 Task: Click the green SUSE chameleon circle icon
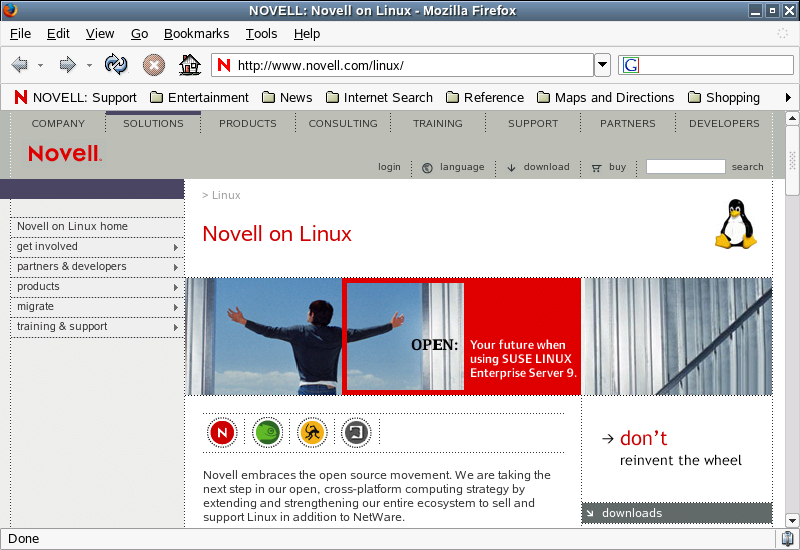tap(267, 433)
